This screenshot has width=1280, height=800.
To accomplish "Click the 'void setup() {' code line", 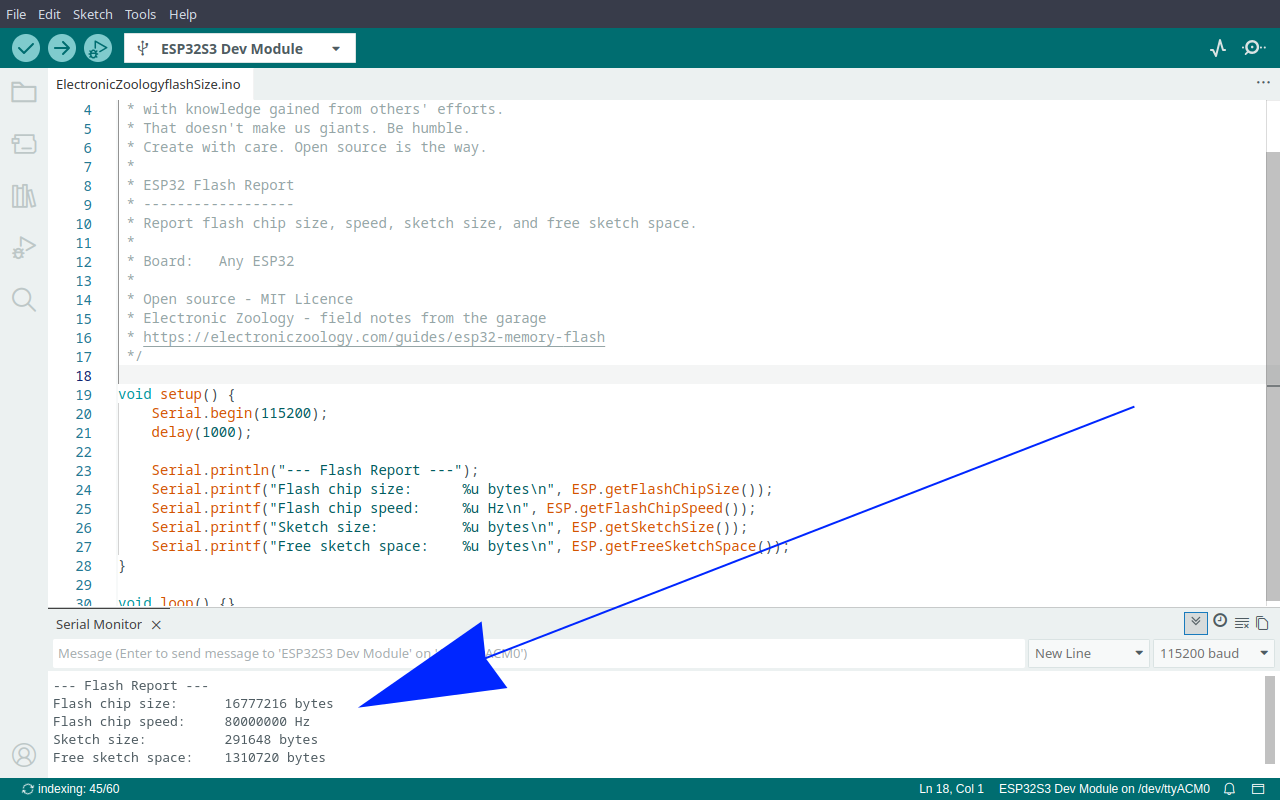I will click(177, 394).
